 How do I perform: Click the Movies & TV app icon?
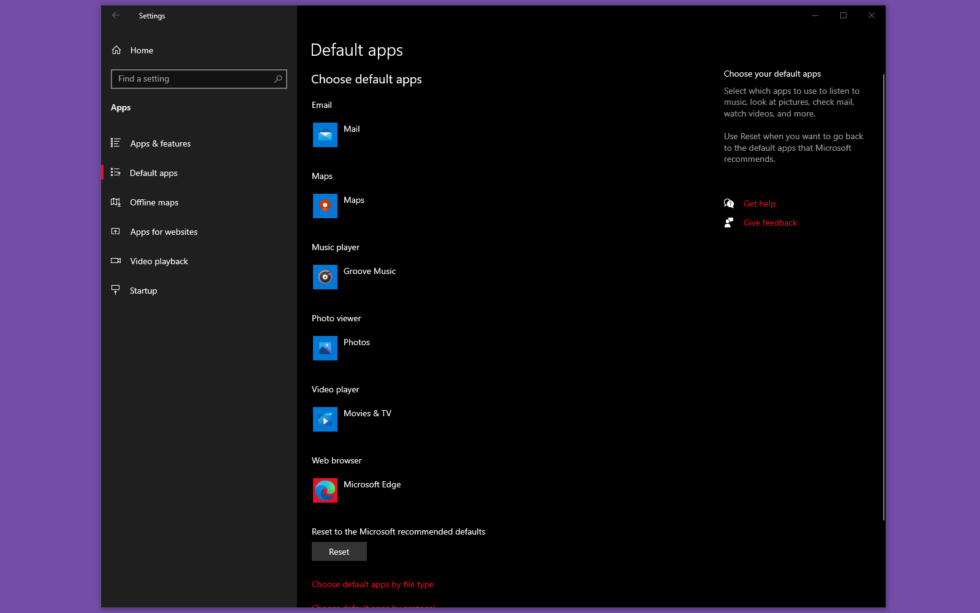(x=325, y=419)
